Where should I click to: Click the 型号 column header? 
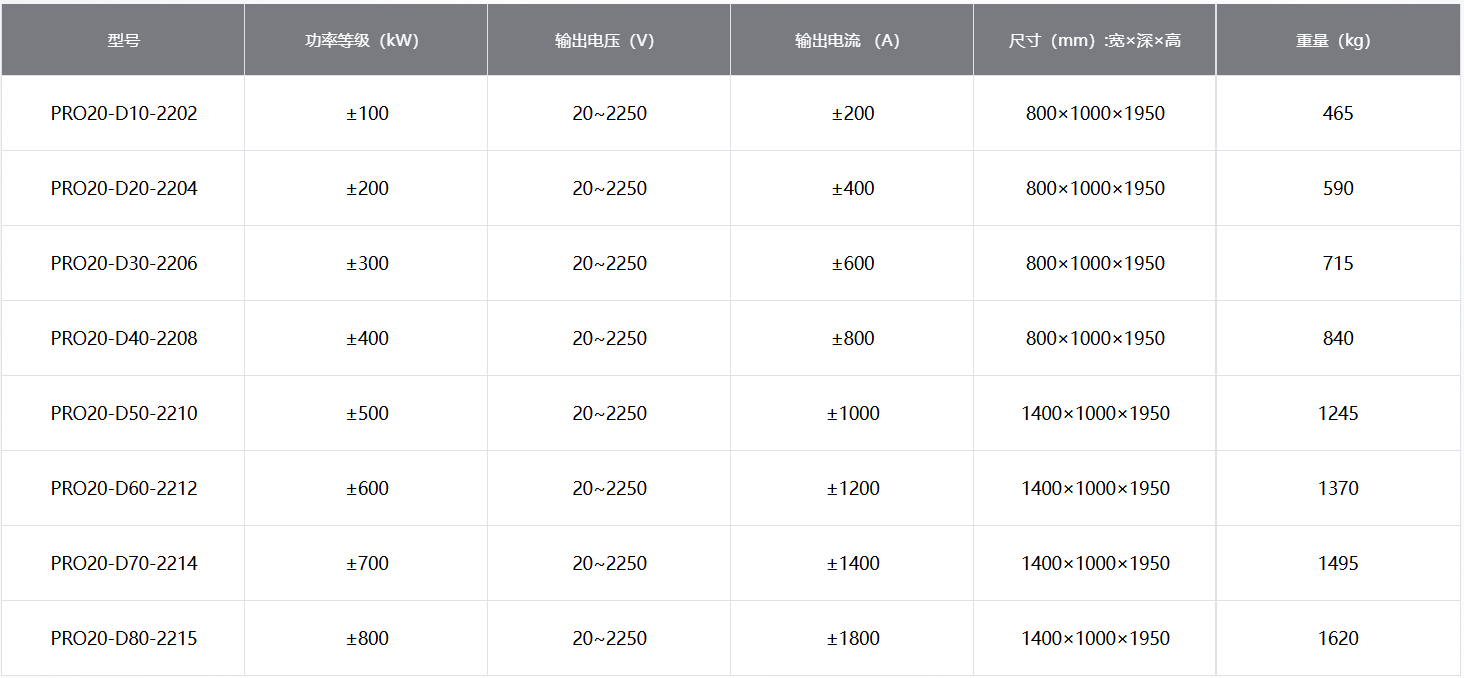pos(123,41)
